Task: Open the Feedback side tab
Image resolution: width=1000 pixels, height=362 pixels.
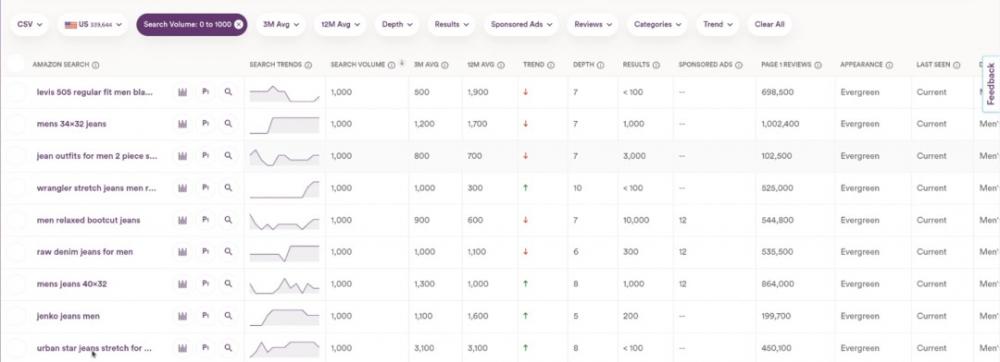Action: [991, 84]
